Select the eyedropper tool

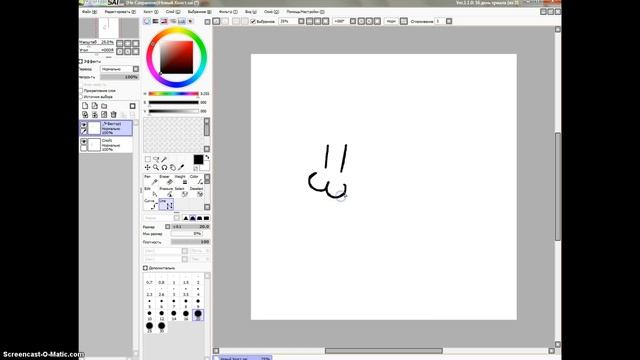click(181, 167)
